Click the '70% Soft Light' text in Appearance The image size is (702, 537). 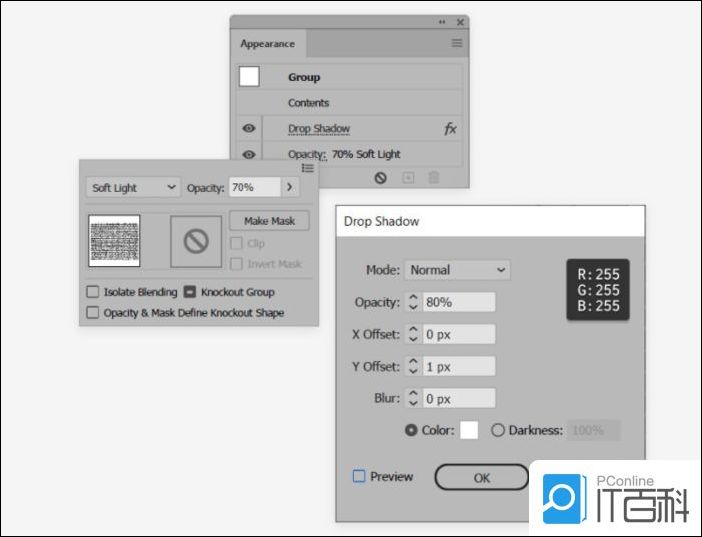click(x=366, y=155)
